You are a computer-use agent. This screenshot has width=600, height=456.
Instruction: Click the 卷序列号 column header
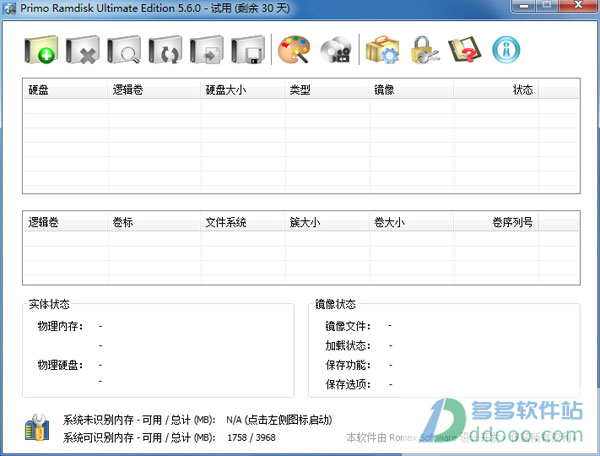(496, 222)
